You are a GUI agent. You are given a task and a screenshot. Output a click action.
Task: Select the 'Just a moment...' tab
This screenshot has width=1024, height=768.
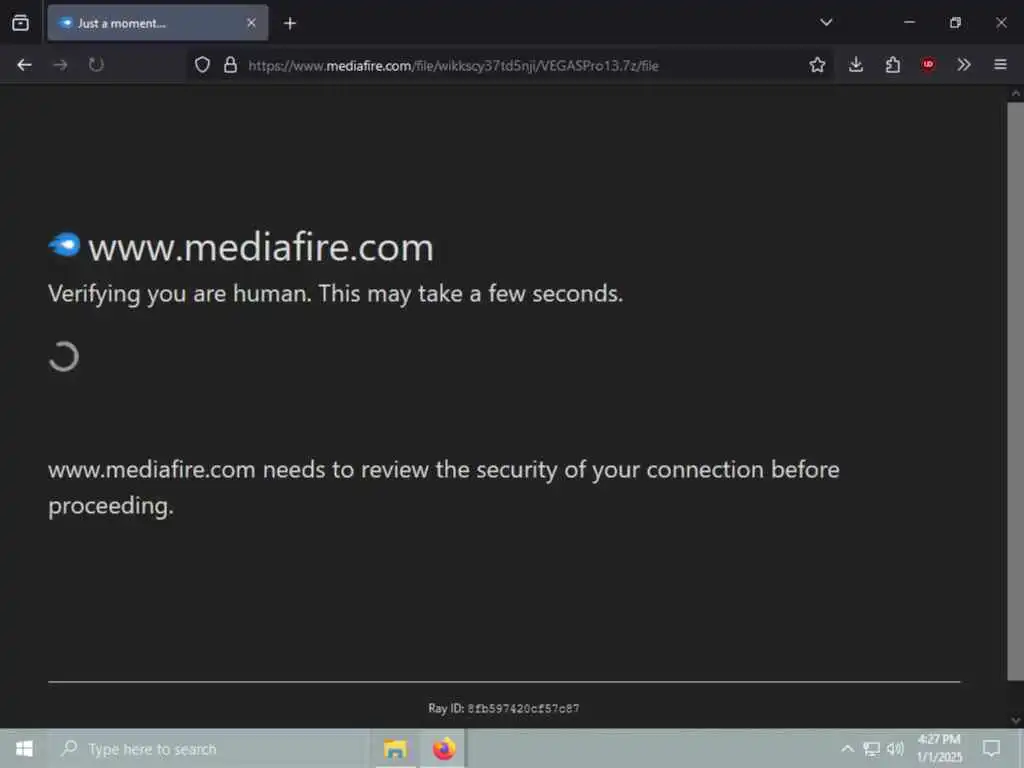tap(157, 23)
